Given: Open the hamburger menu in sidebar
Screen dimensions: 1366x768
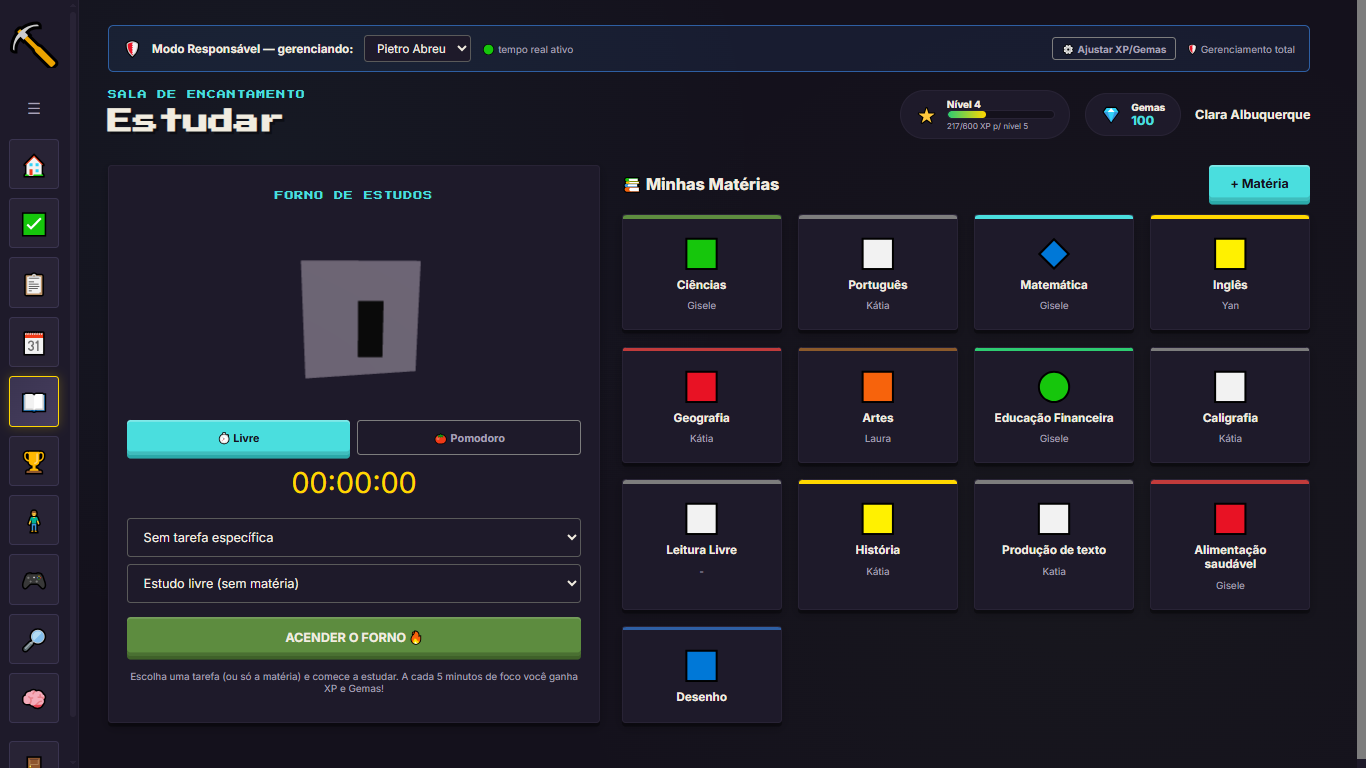Looking at the screenshot, I should pyautogui.click(x=34, y=108).
